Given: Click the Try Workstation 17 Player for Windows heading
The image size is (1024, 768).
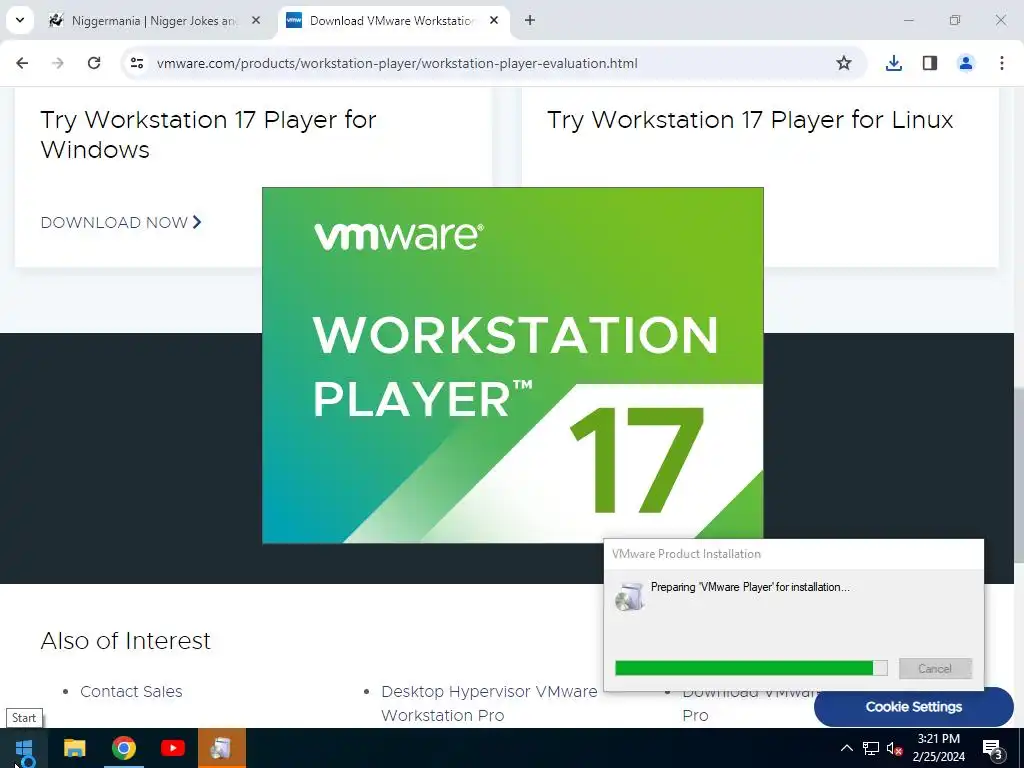Looking at the screenshot, I should point(208,135).
